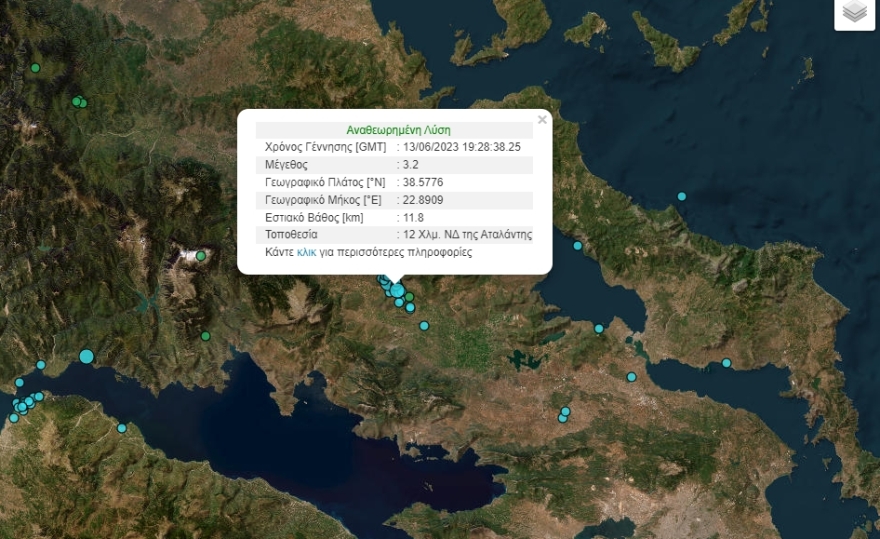
Task: Close the earthquake info popup
Action: point(542,120)
